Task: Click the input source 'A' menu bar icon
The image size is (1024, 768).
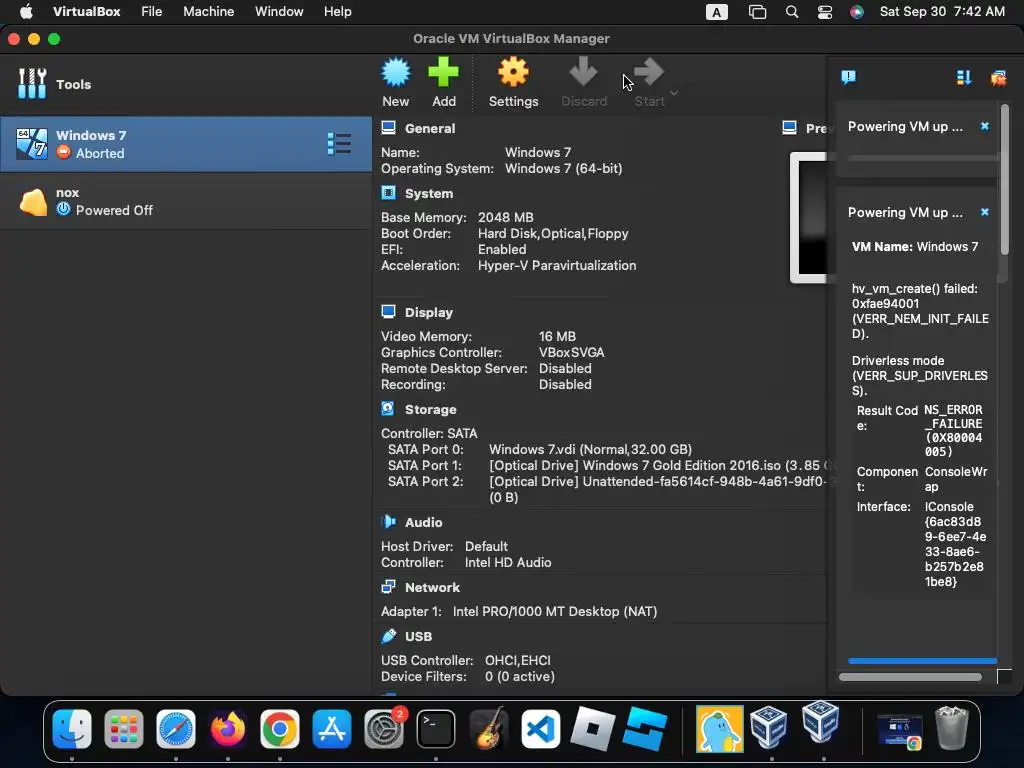Action: click(716, 12)
